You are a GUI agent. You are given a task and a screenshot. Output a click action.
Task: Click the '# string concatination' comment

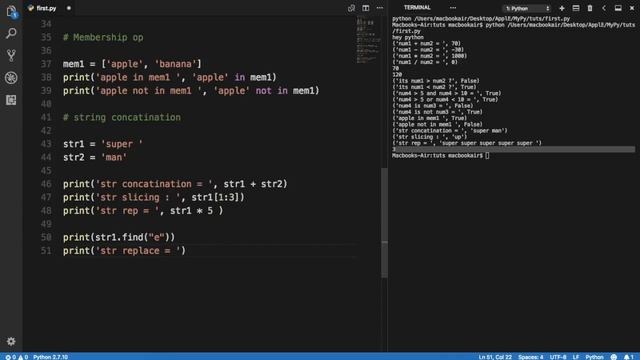pos(122,118)
